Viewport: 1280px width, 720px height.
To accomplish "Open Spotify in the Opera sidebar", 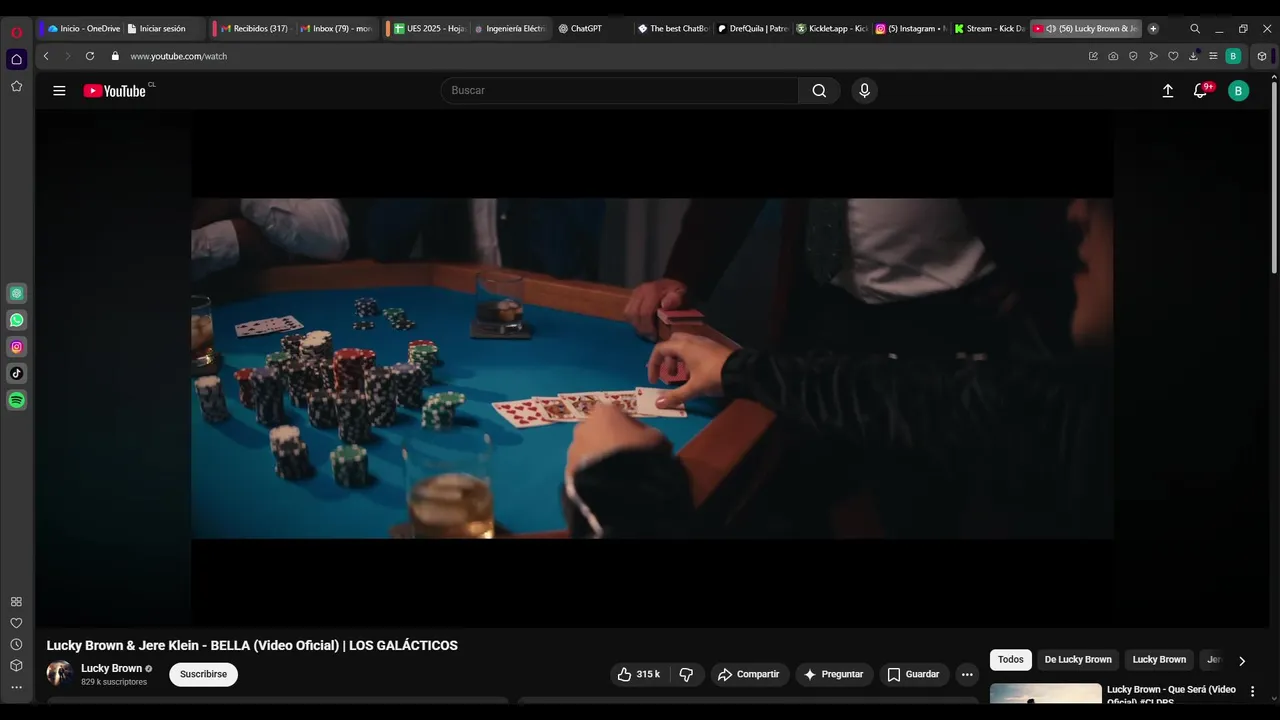I will 16,400.
